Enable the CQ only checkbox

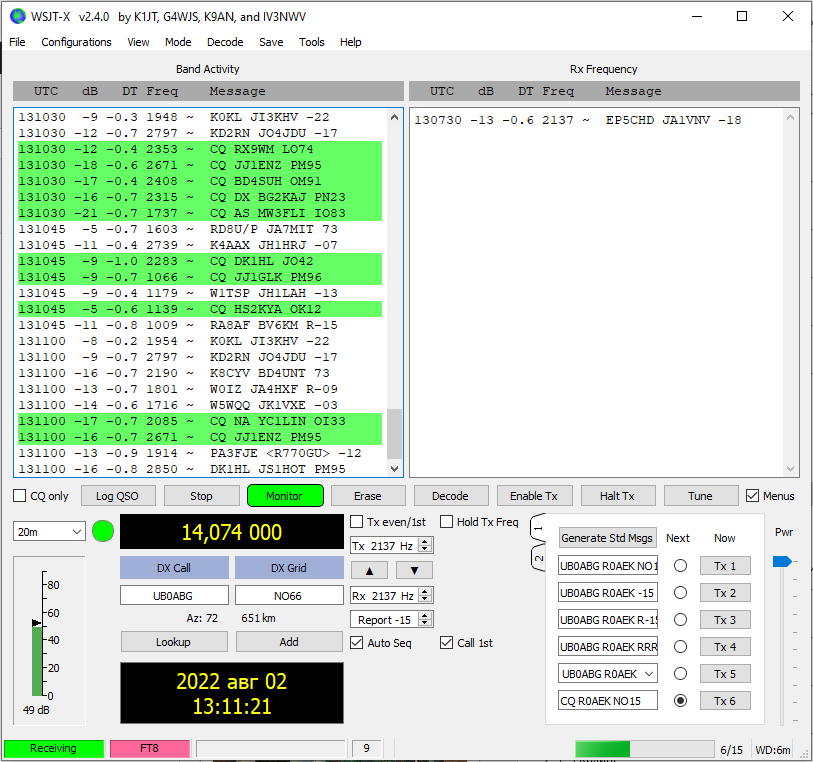(x=16, y=496)
